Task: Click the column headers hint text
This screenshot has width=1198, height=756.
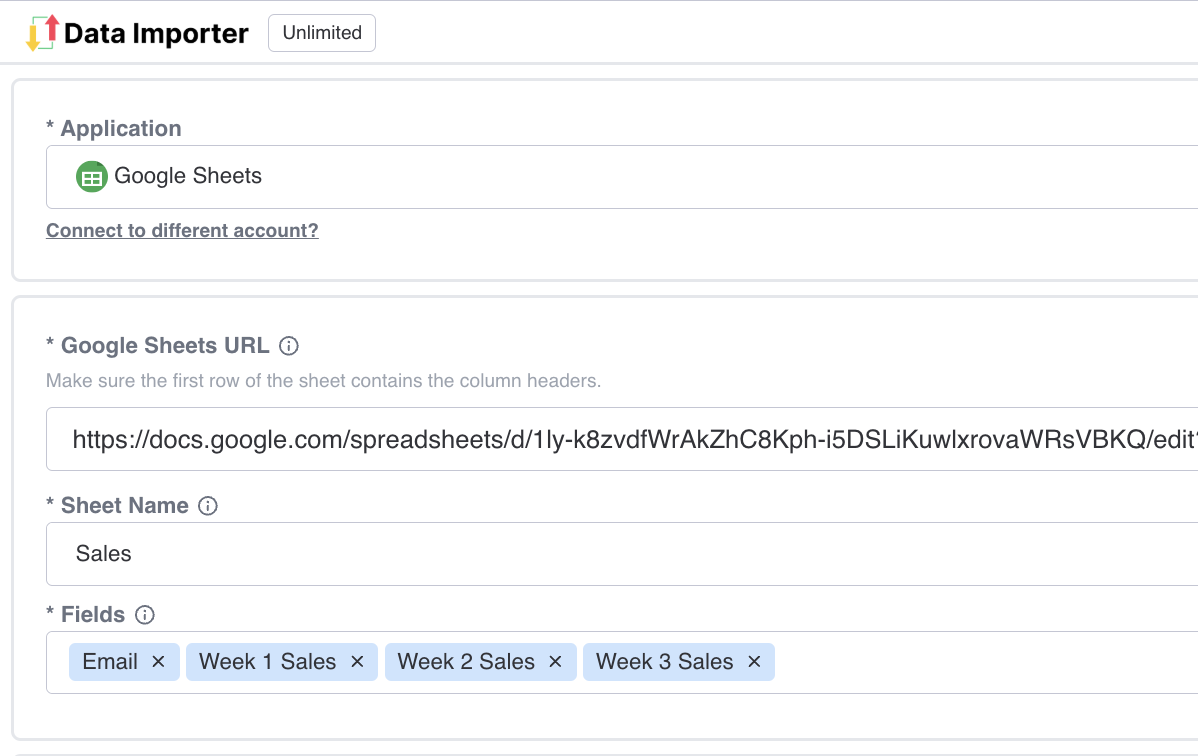Action: (323, 381)
